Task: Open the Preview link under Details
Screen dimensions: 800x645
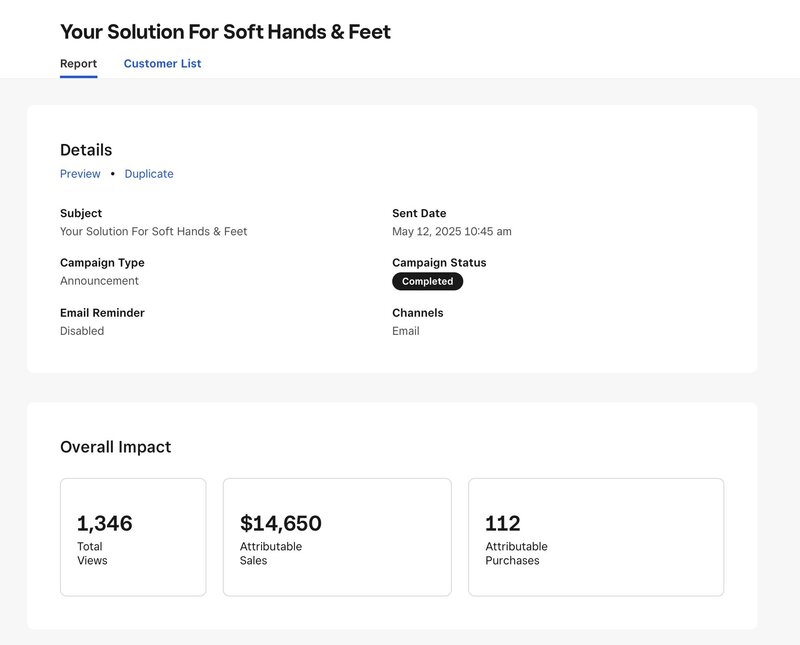Action: [80, 174]
